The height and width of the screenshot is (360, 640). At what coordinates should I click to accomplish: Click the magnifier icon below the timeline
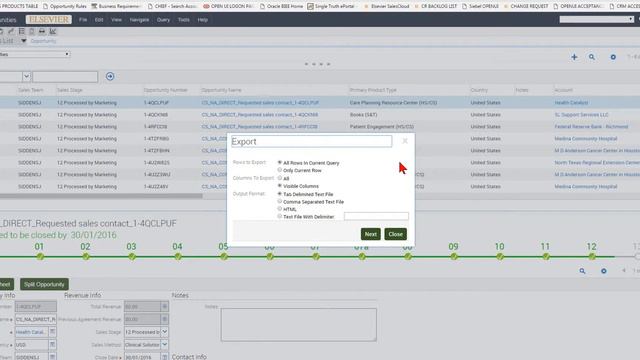pyautogui.click(x=582, y=271)
